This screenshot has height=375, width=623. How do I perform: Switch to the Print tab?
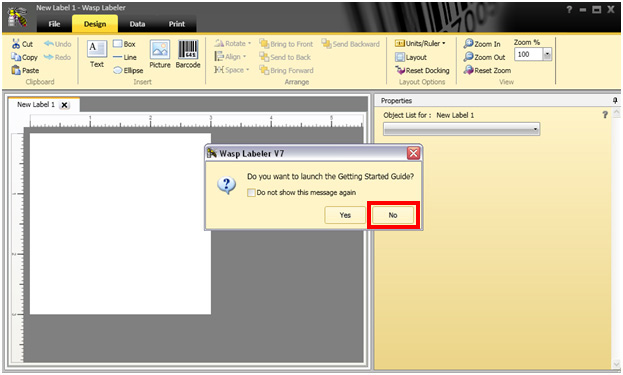[x=176, y=24]
